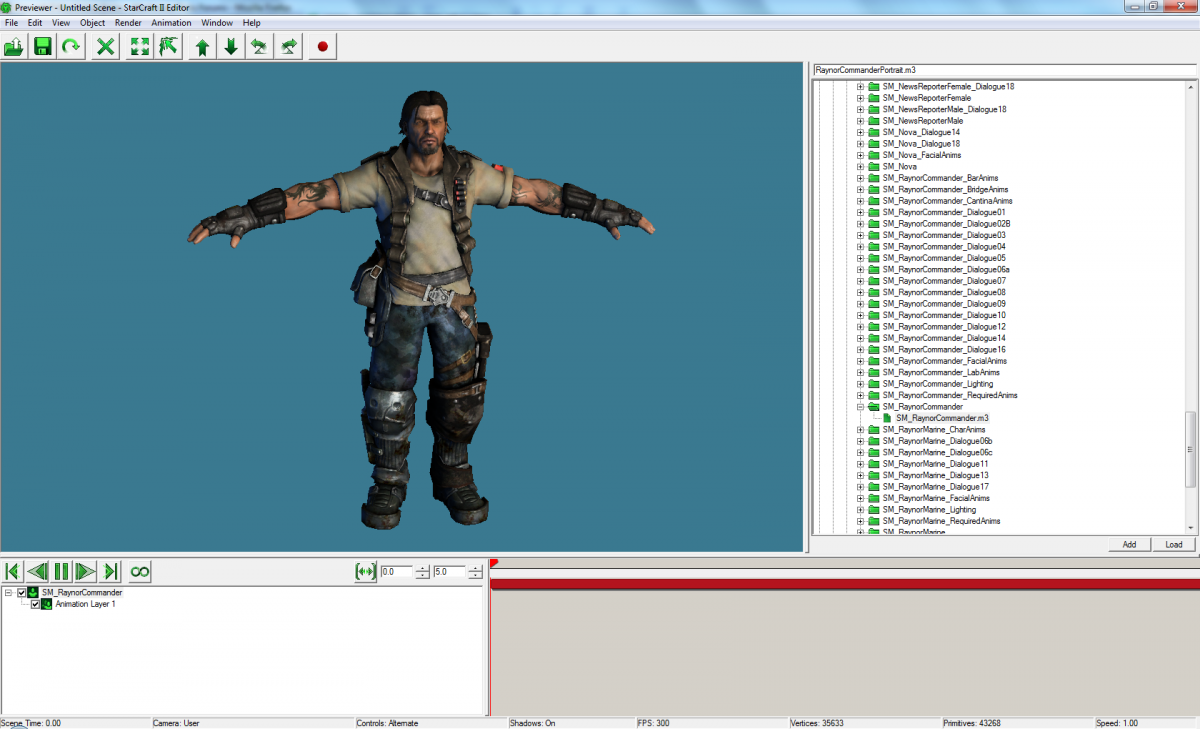The image size is (1200, 729).
Task: Open the Object menu
Action: 93,22
